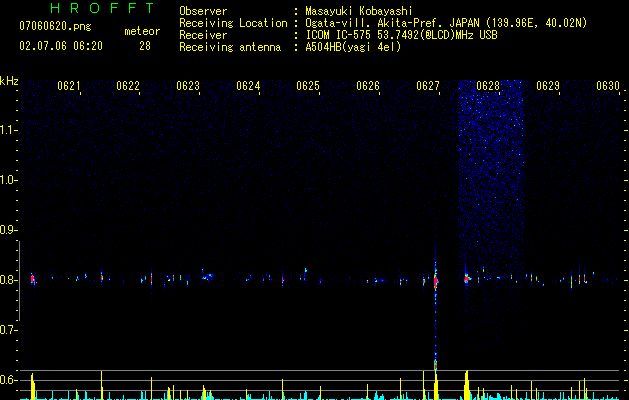Click the 0621 time marker
This screenshot has height=400, width=629.
coord(69,86)
